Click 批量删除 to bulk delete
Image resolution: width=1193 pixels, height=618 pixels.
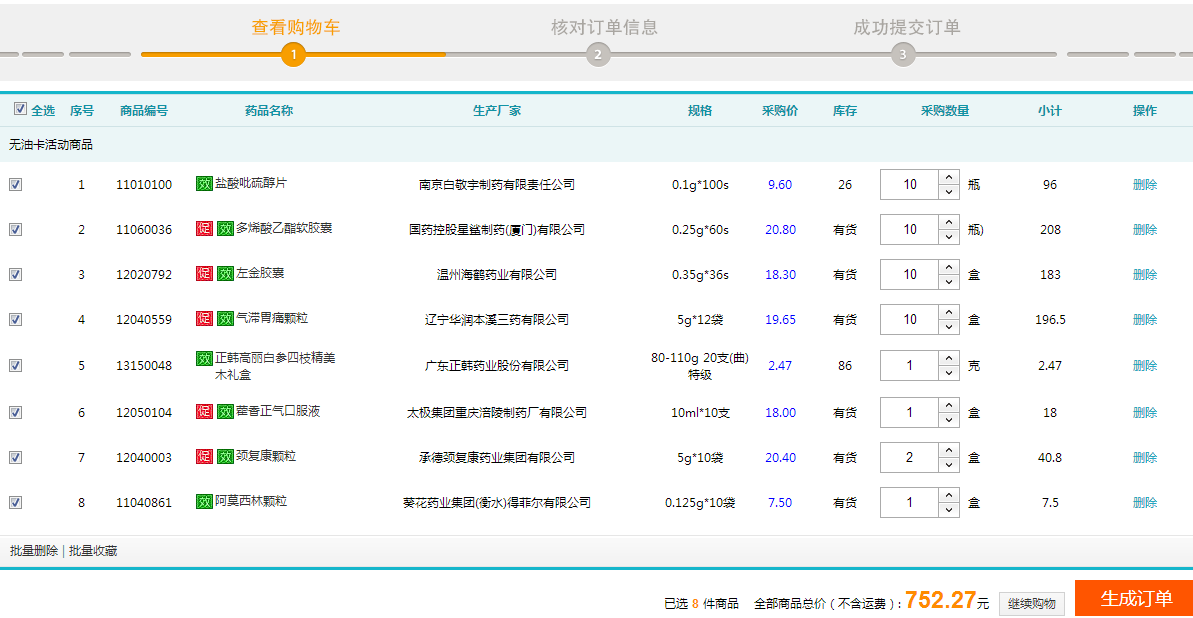pos(33,551)
